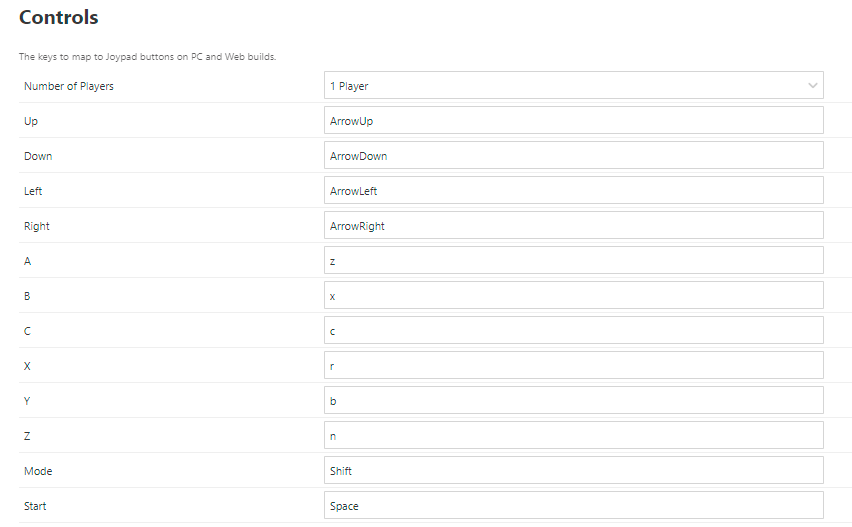The image size is (852, 527).
Task: Click the B button field containing x
Action: [x=573, y=296]
